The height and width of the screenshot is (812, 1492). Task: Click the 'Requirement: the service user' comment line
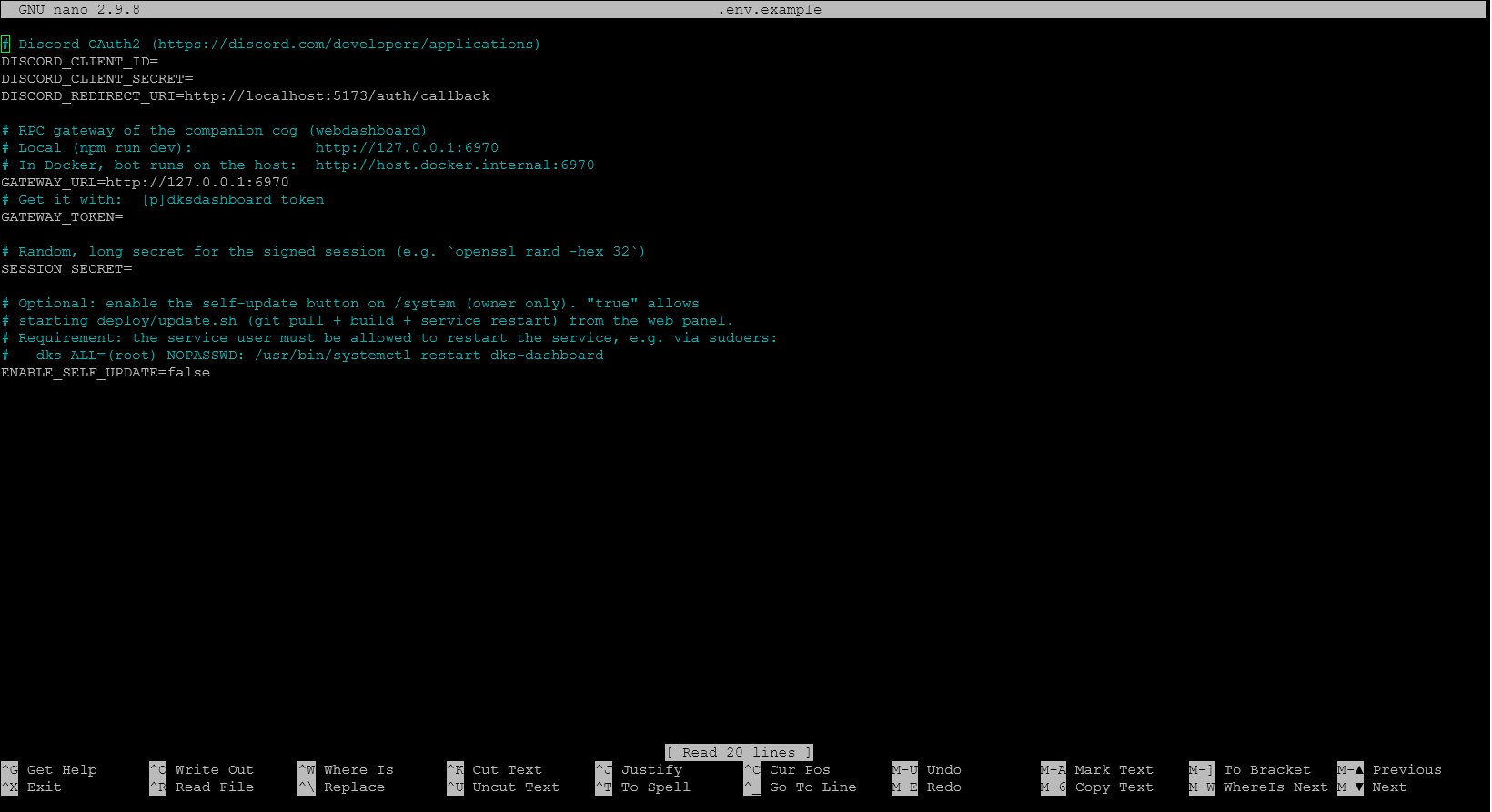(389, 338)
